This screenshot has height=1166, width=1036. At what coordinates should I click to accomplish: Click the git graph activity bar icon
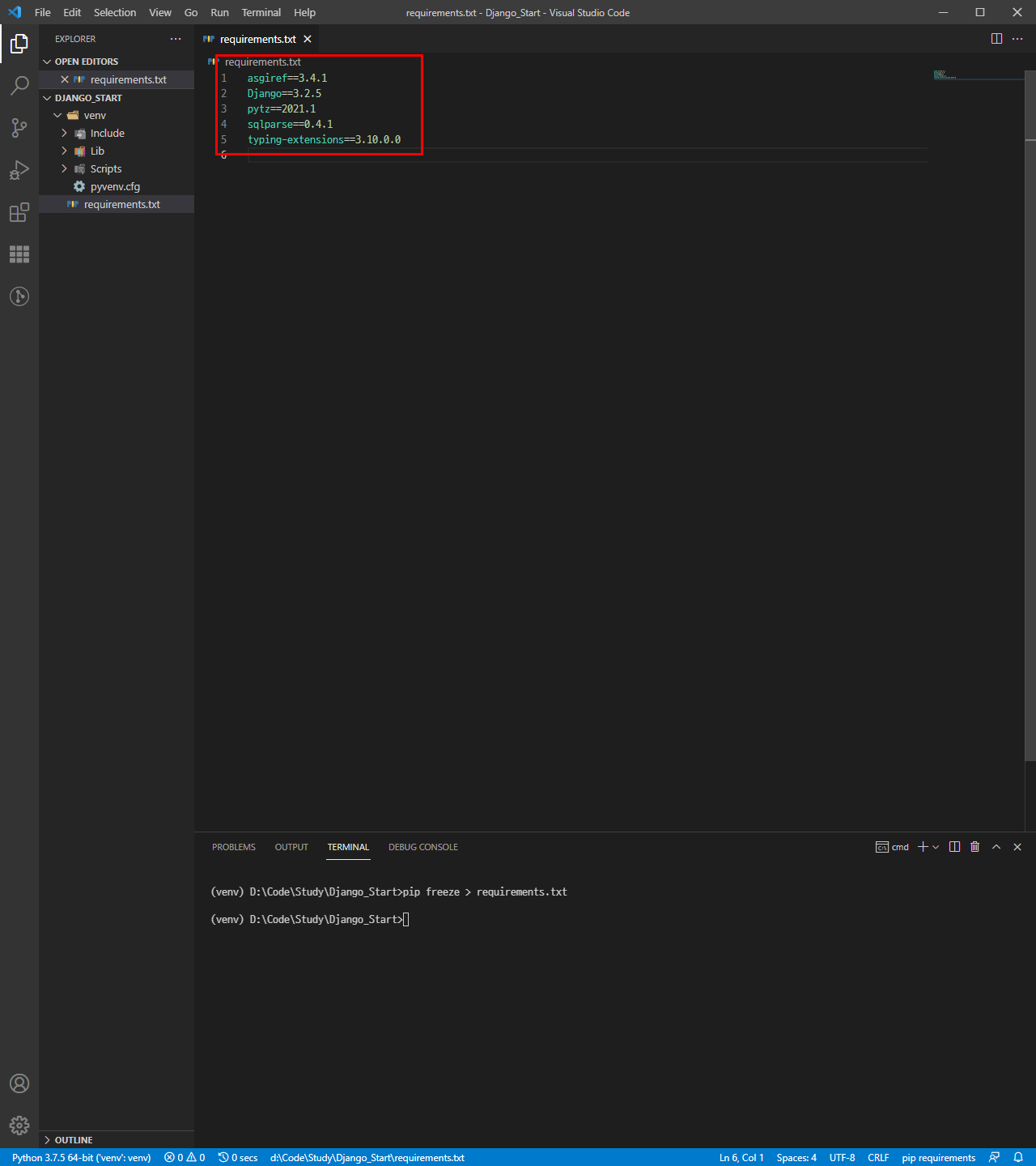coord(19,296)
